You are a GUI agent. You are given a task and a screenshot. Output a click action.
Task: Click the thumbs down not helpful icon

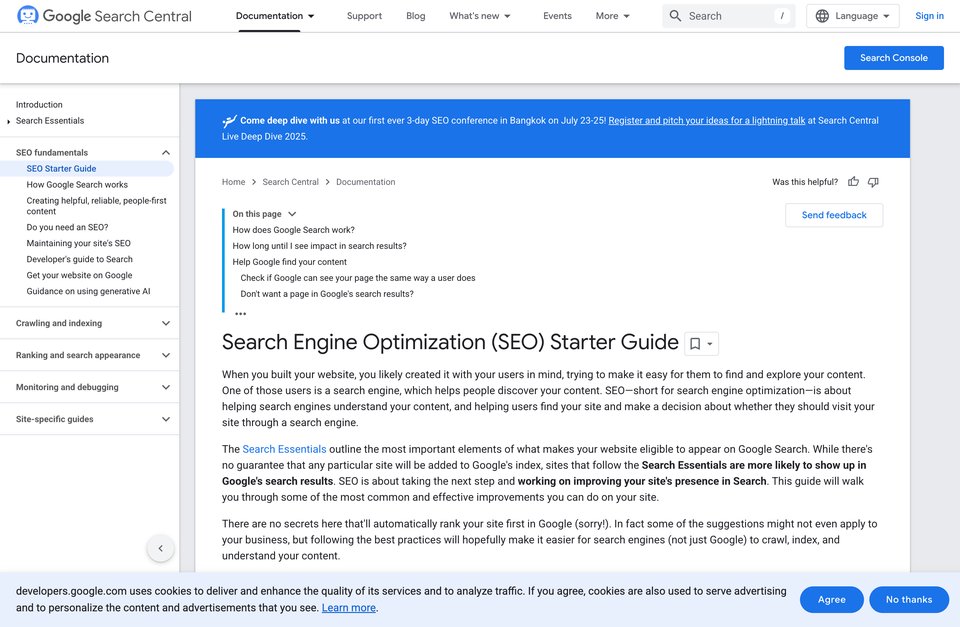click(x=873, y=182)
